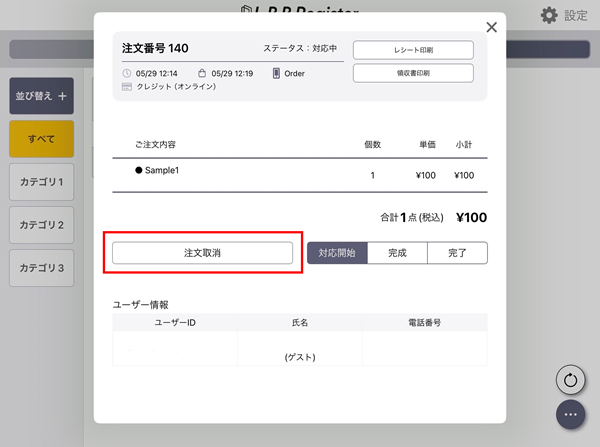The image size is (600, 447).
Task: Click the bullet beside Sample1
Action: (x=139, y=171)
